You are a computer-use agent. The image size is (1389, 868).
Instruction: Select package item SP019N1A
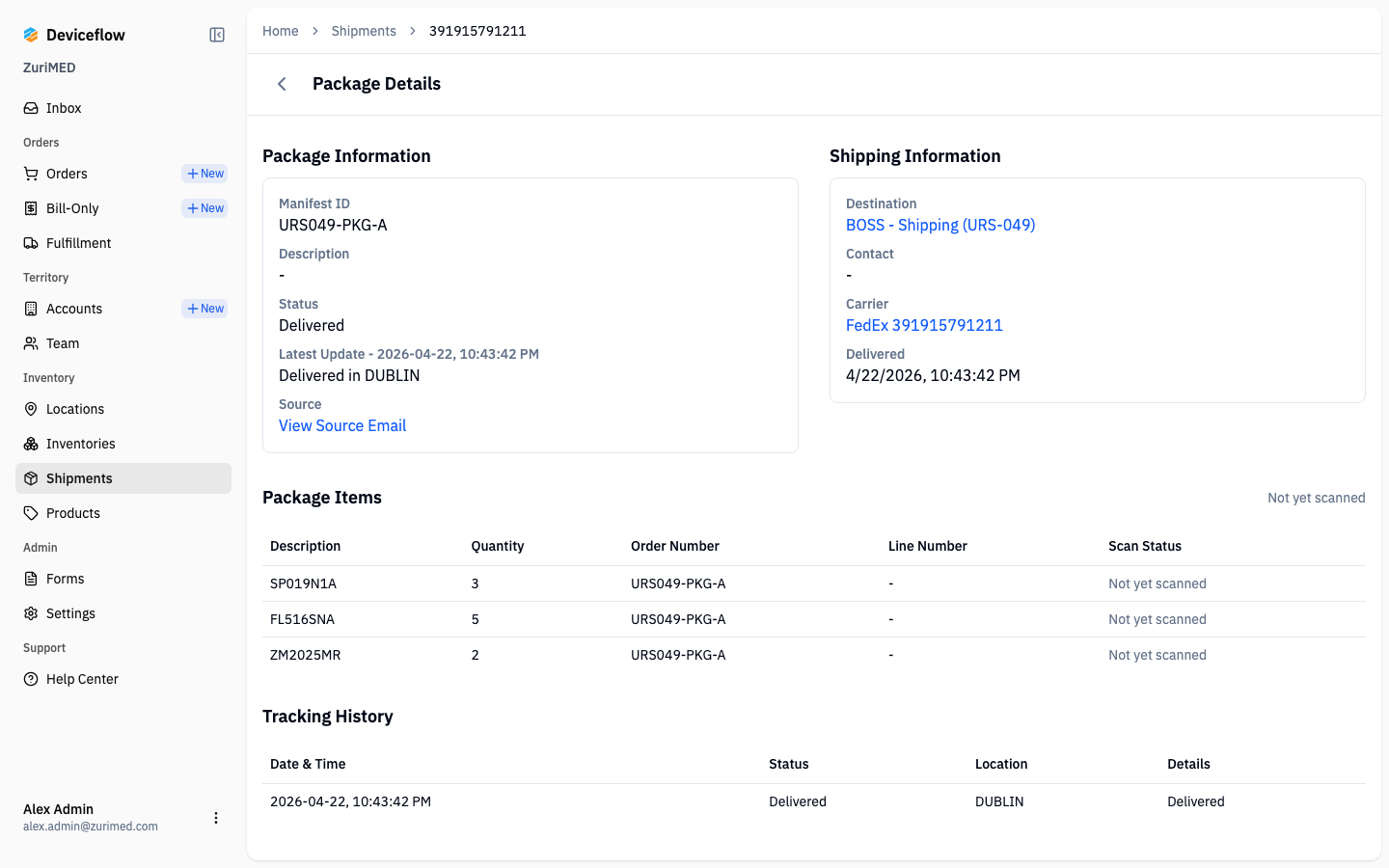(x=303, y=583)
